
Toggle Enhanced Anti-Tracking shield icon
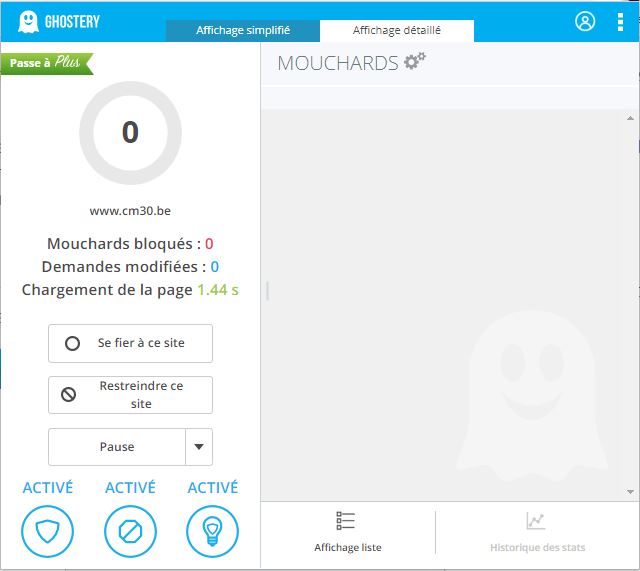pyautogui.click(x=47, y=531)
